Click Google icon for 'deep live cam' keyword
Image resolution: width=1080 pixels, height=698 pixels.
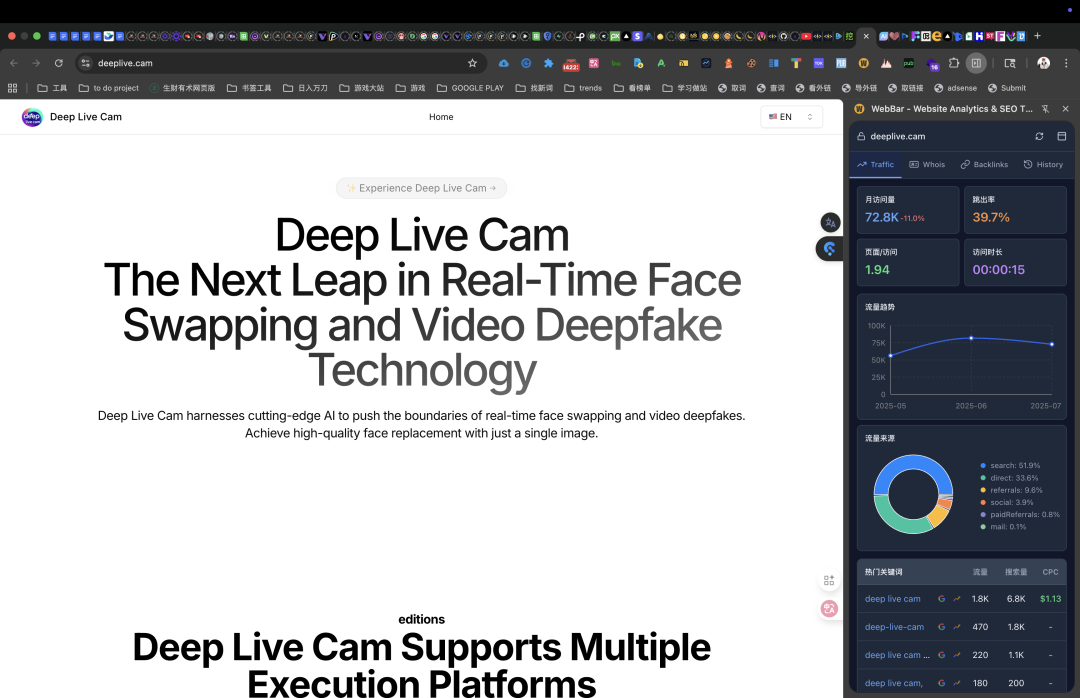pos(942,599)
